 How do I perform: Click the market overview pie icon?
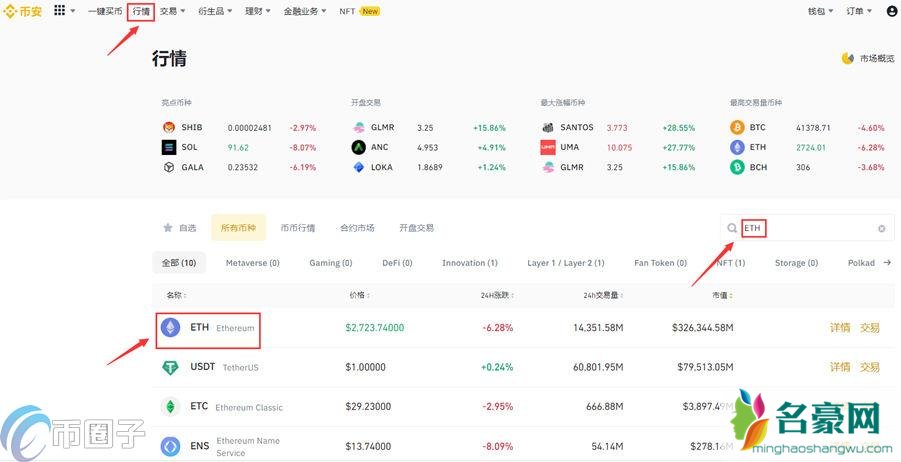(x=848, y=58)
